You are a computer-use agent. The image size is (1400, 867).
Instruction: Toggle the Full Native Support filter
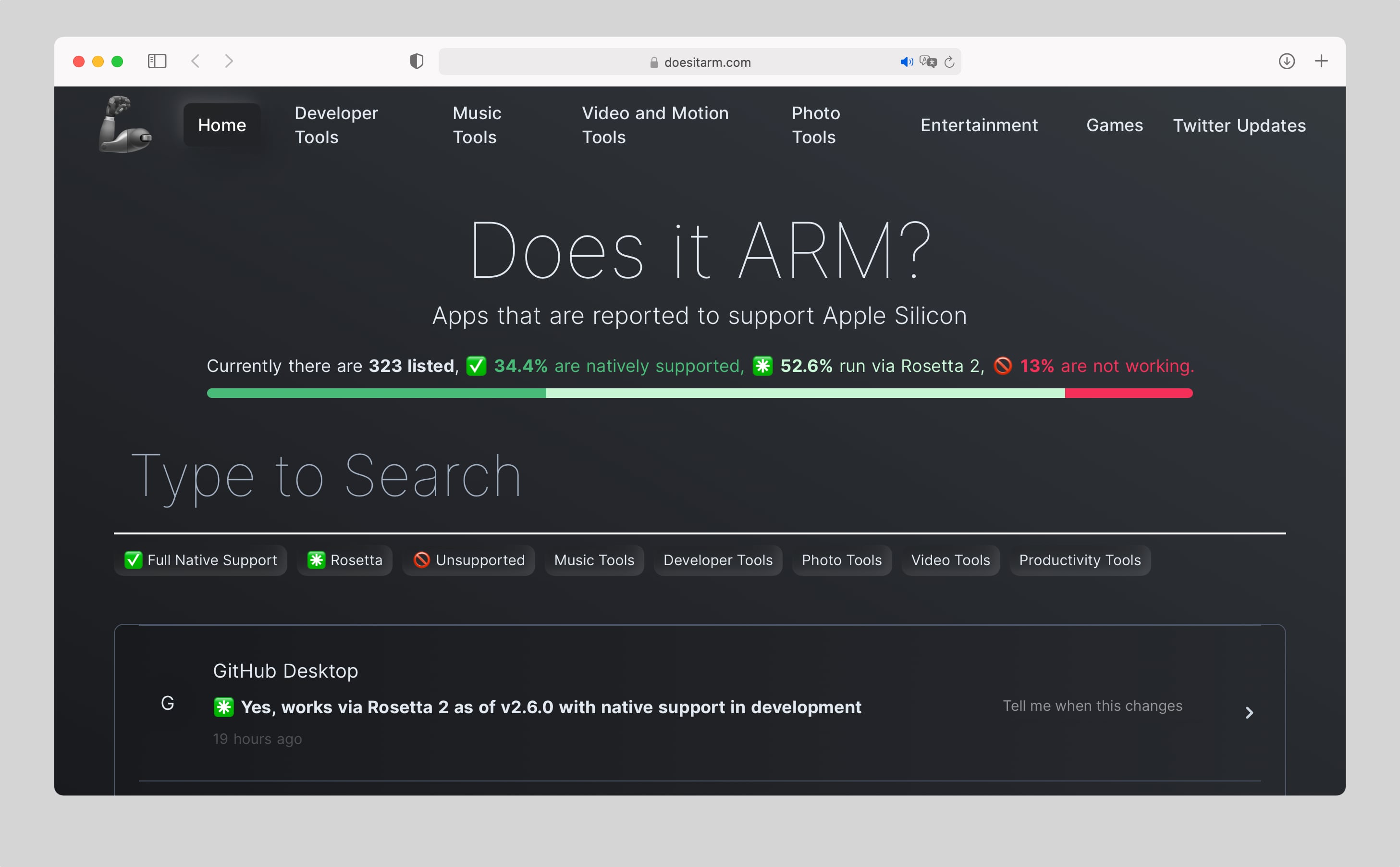pyautogui.click(x=200, y=560)
